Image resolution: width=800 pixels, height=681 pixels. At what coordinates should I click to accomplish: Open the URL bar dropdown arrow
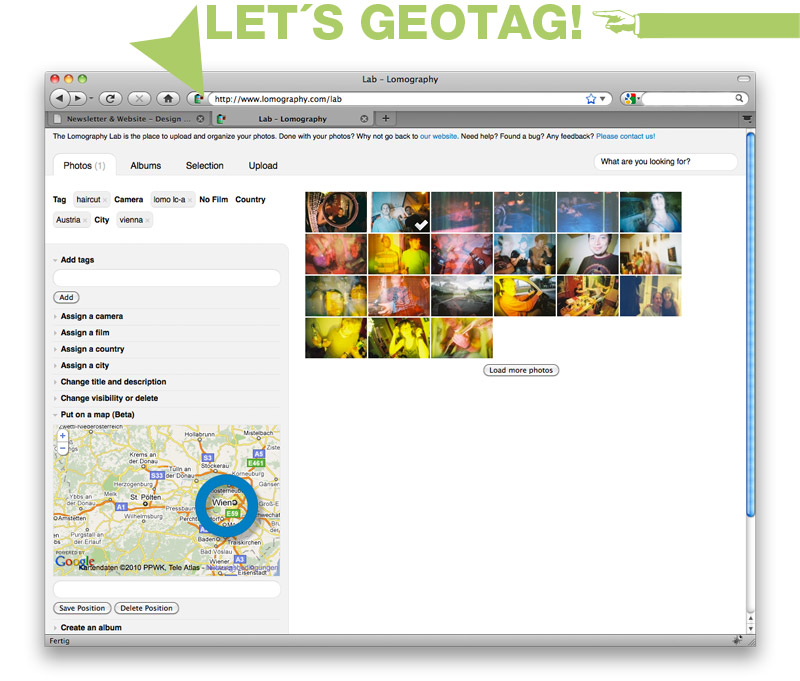click(x=603, y=98)
